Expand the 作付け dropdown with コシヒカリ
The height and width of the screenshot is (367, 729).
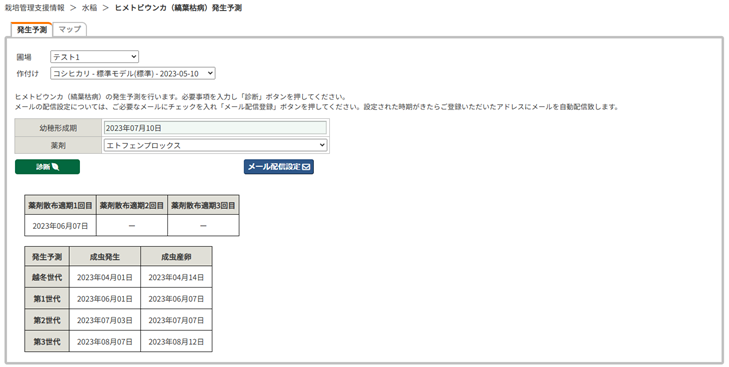coord(133,73)
